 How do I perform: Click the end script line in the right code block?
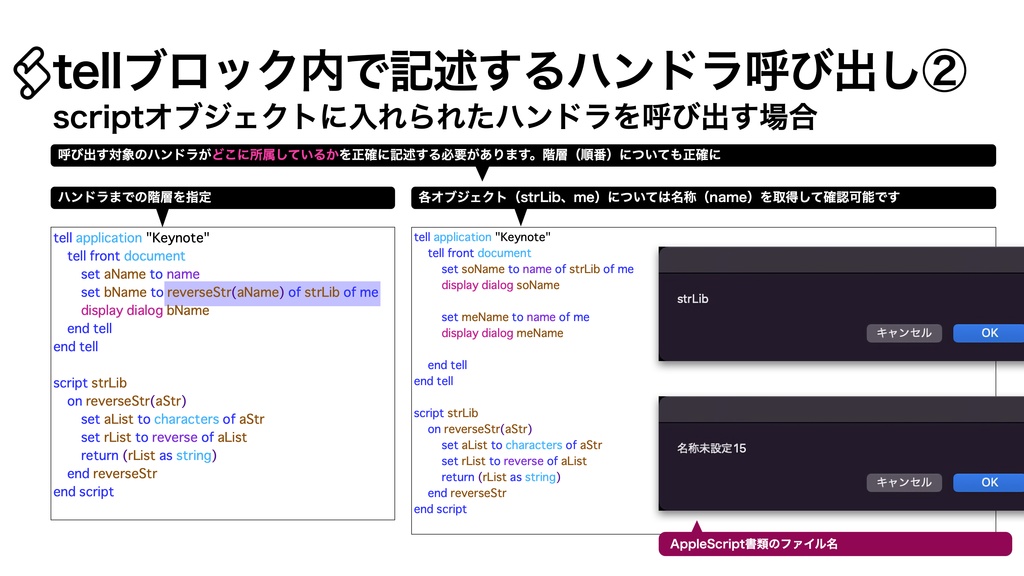point(441,509)
